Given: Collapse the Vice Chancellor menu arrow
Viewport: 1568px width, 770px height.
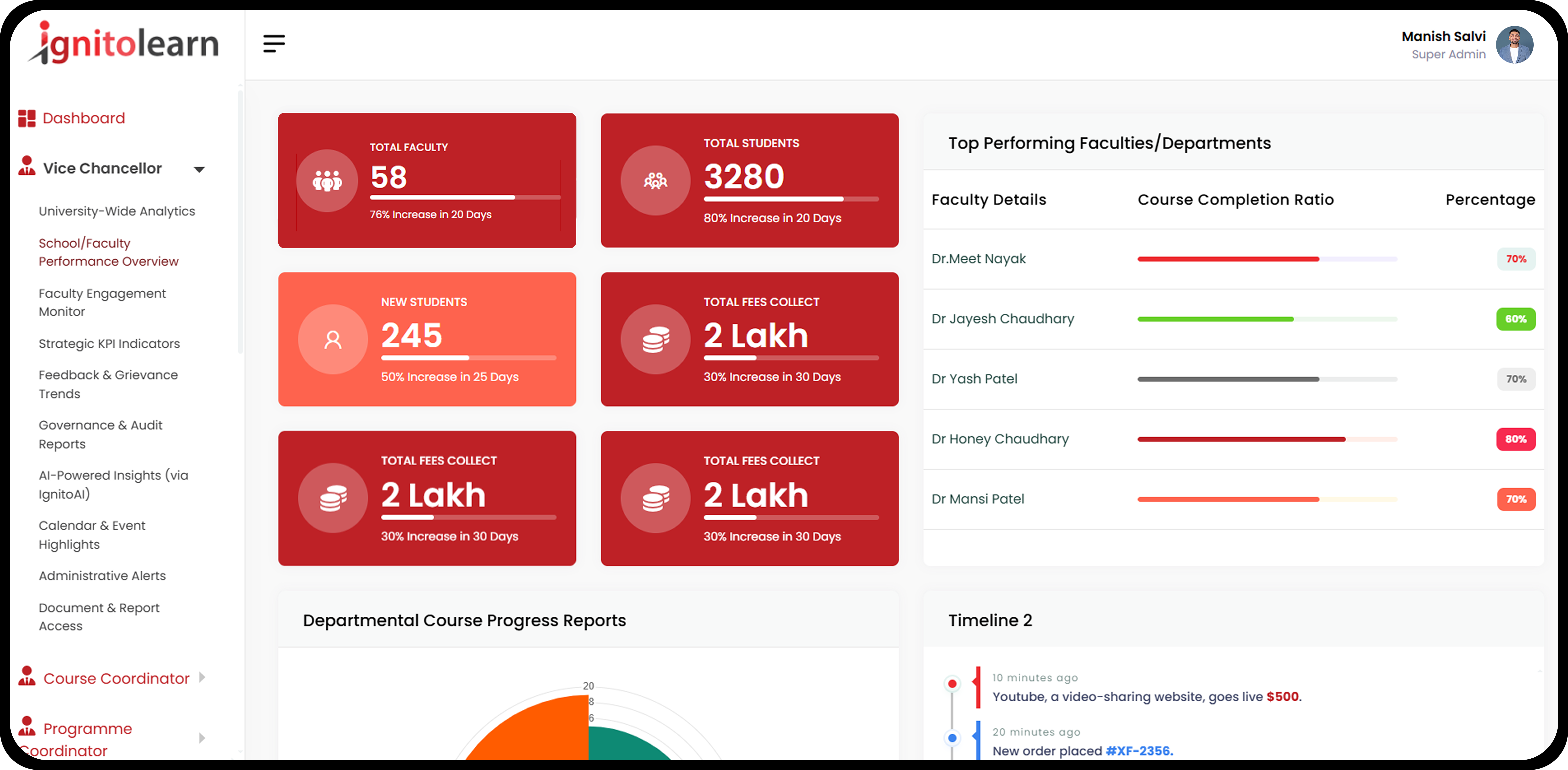Looking at the screenshot, I should coord(199,169).
